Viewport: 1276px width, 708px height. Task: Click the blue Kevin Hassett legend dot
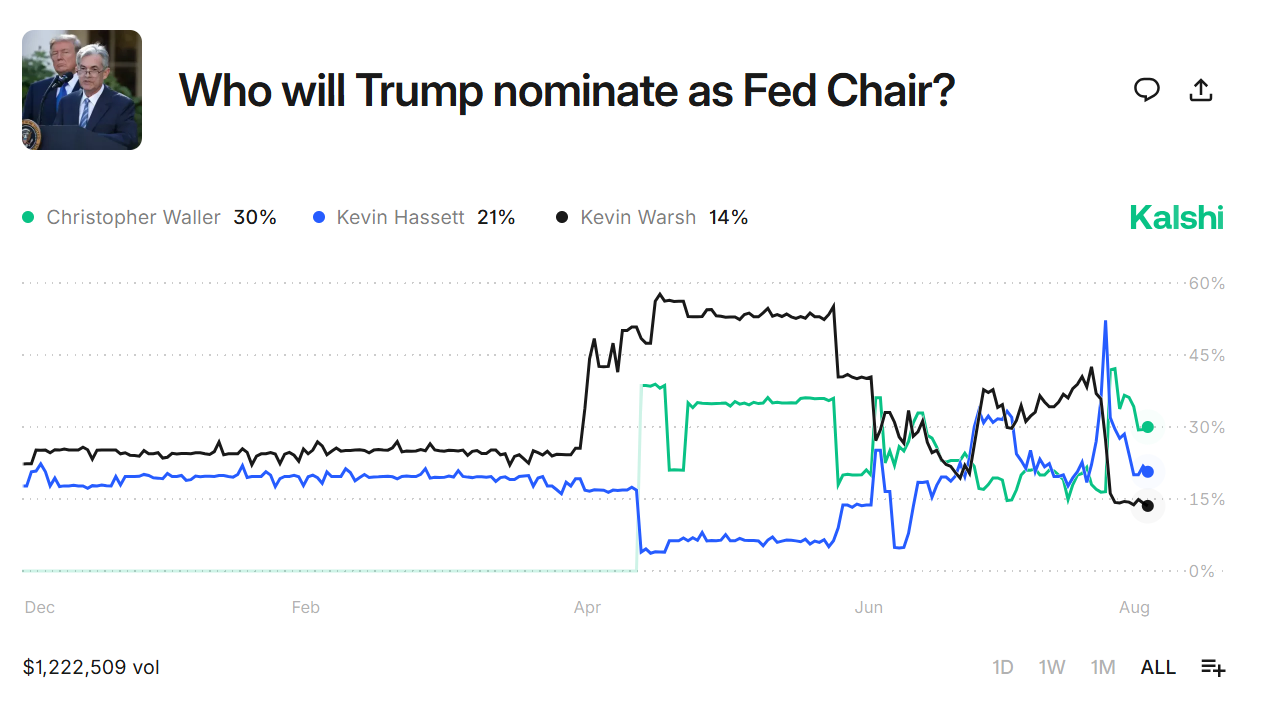[319, 217]
